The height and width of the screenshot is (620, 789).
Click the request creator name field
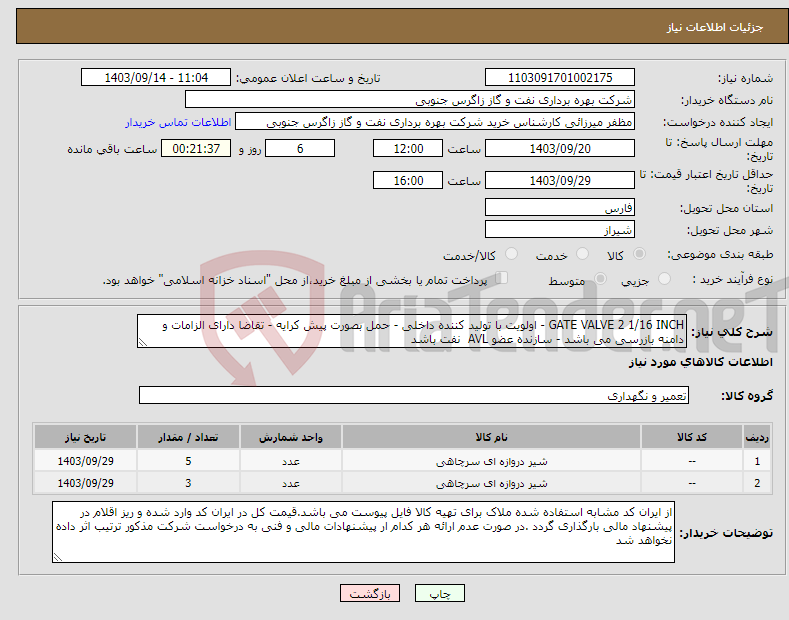tap(435, 122)
